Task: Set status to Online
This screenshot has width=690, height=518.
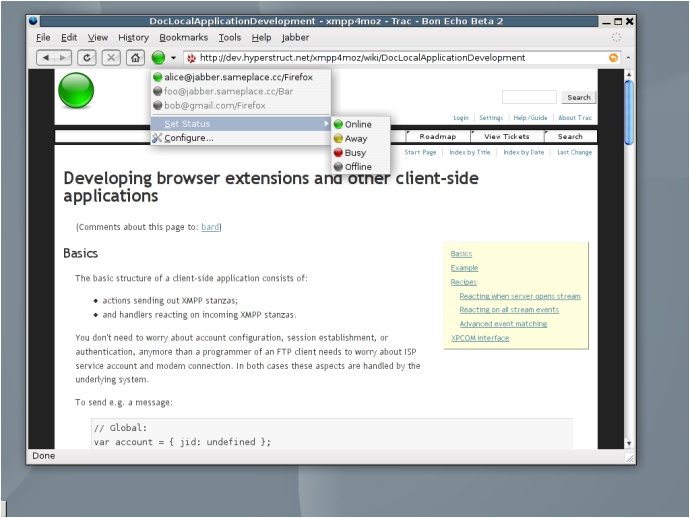Action: pyautogui.click(x=360, y=124)
